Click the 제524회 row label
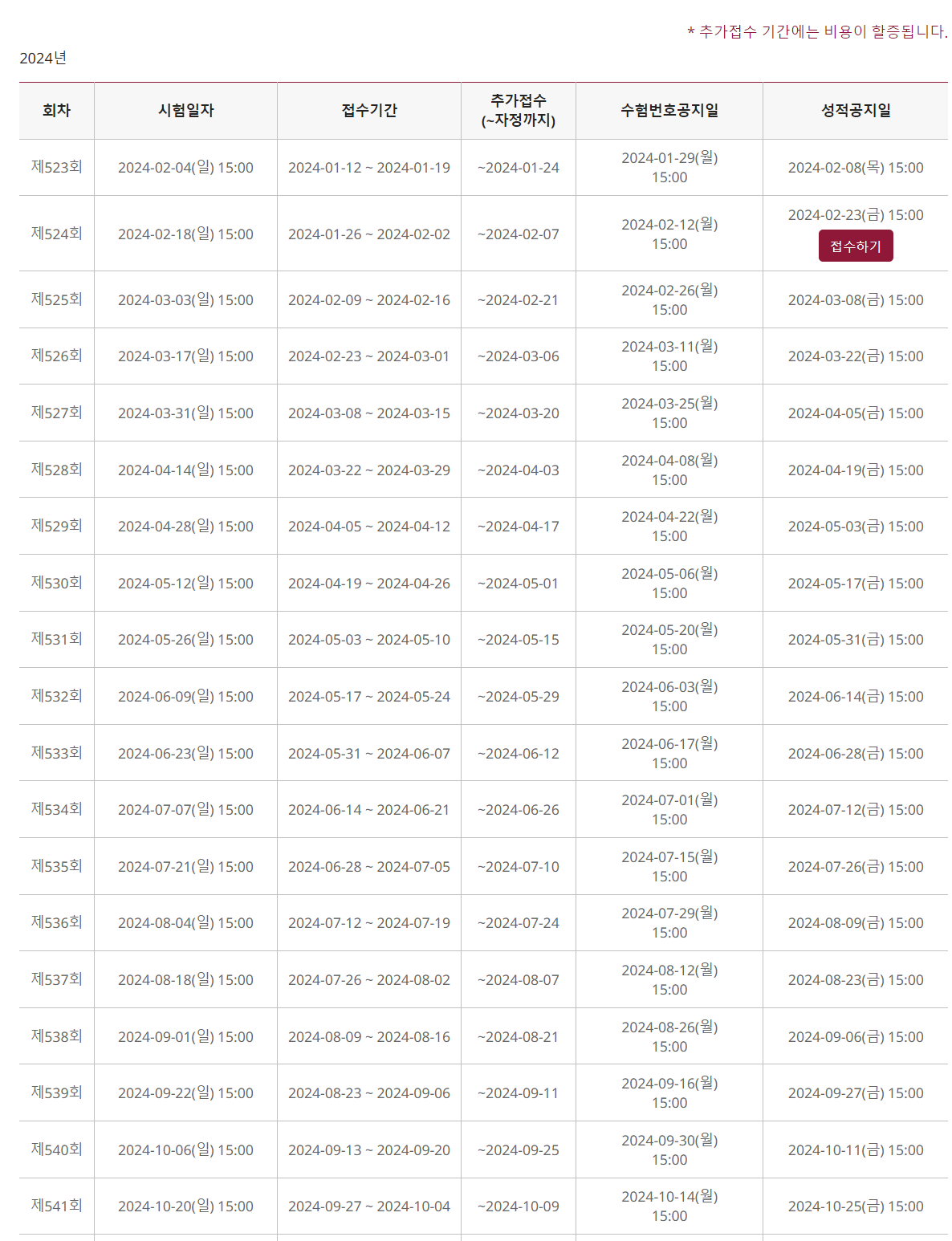 (57, 234)
